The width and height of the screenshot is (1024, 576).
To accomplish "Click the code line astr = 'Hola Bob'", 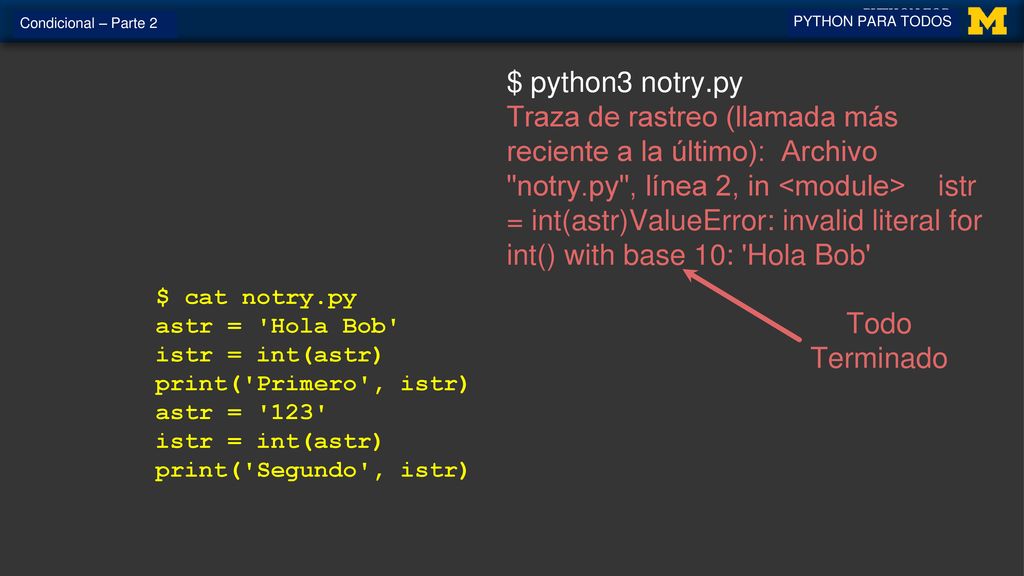I will (x=276, y=326).
